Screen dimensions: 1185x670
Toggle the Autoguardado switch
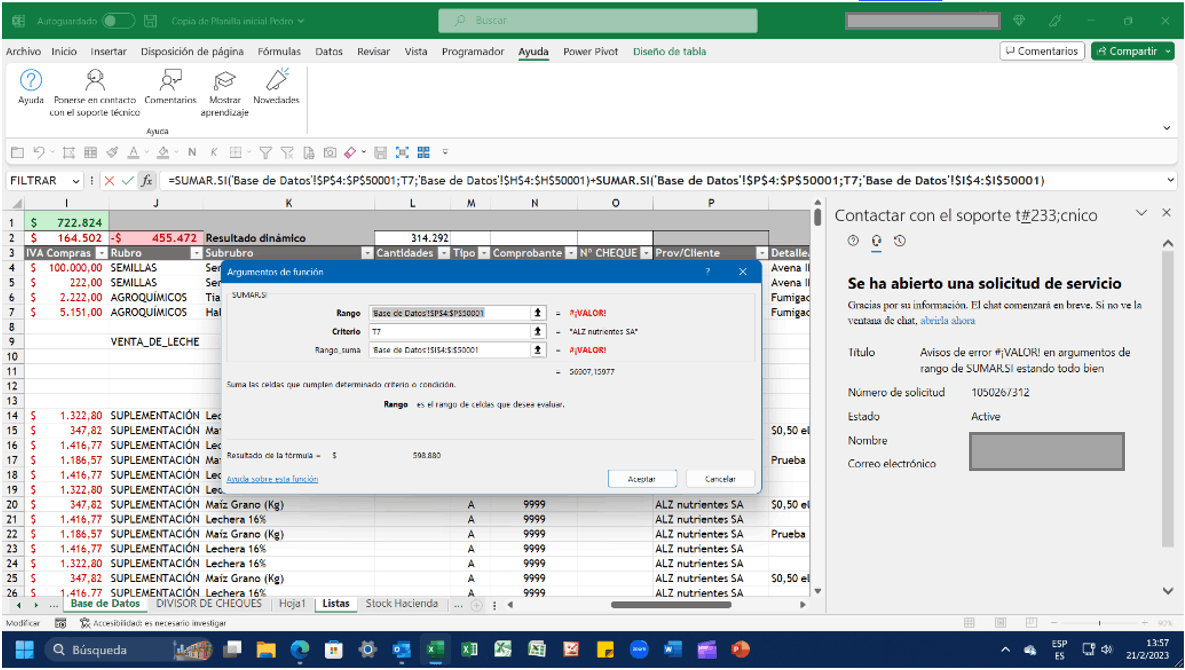point(119,20)
